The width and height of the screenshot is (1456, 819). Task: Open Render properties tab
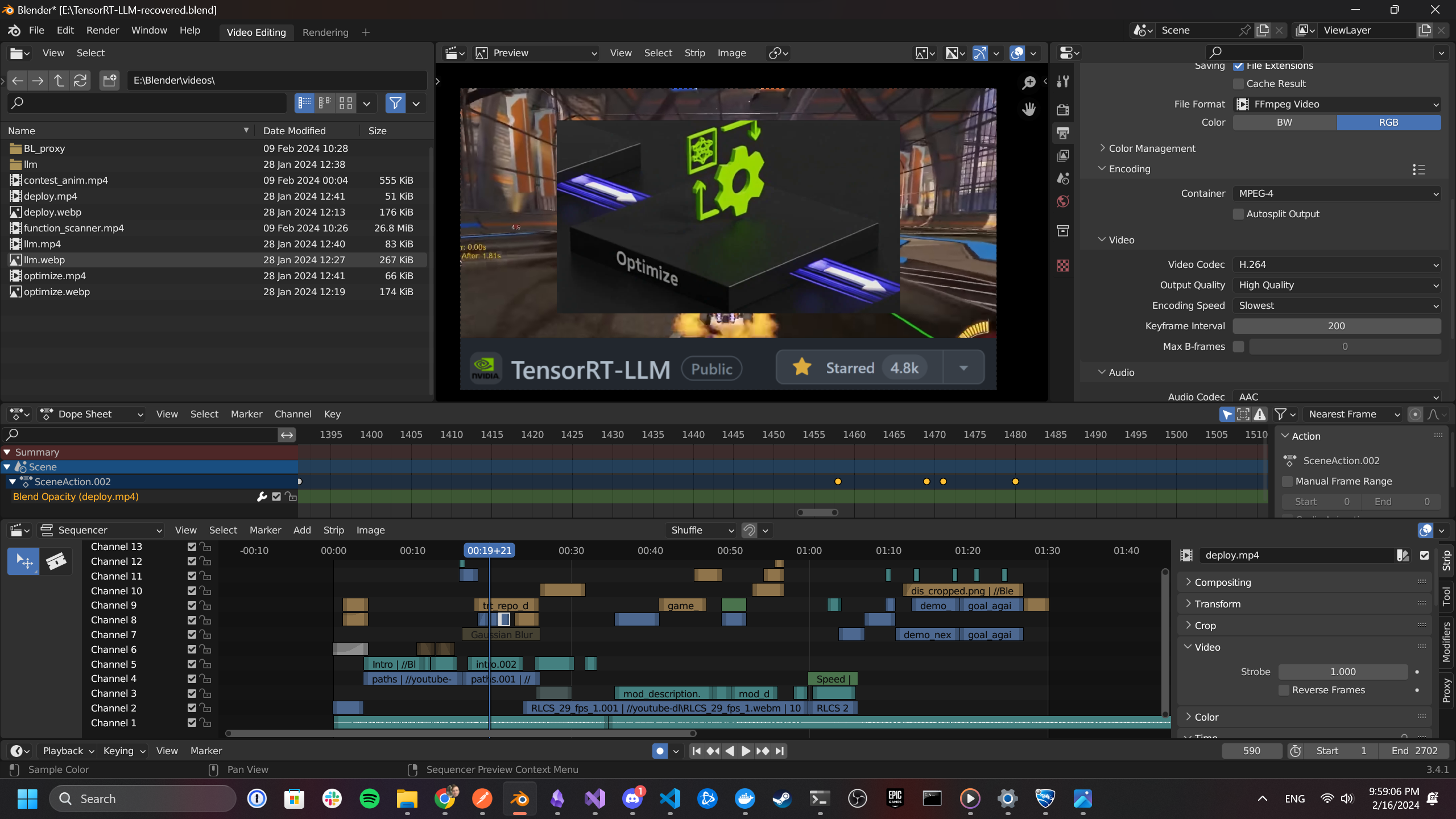coord(1062,110)
